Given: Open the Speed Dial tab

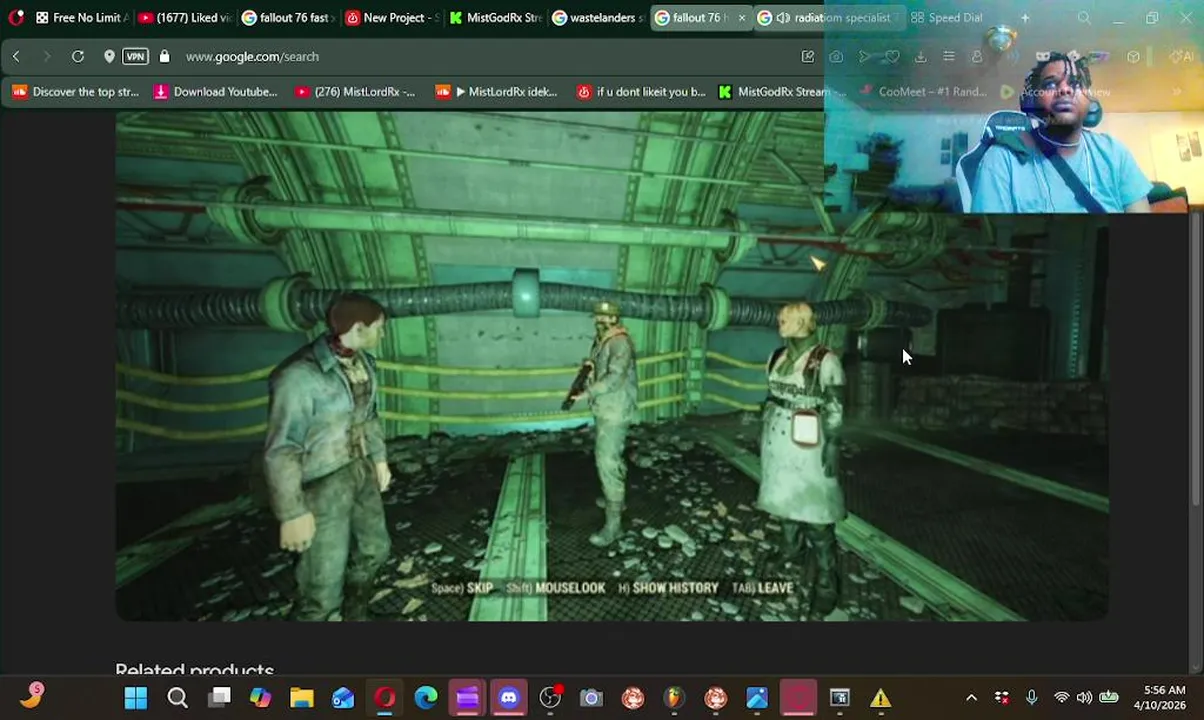Looking at the screenshot, I should pyautogui.click(x=947, y=17).
